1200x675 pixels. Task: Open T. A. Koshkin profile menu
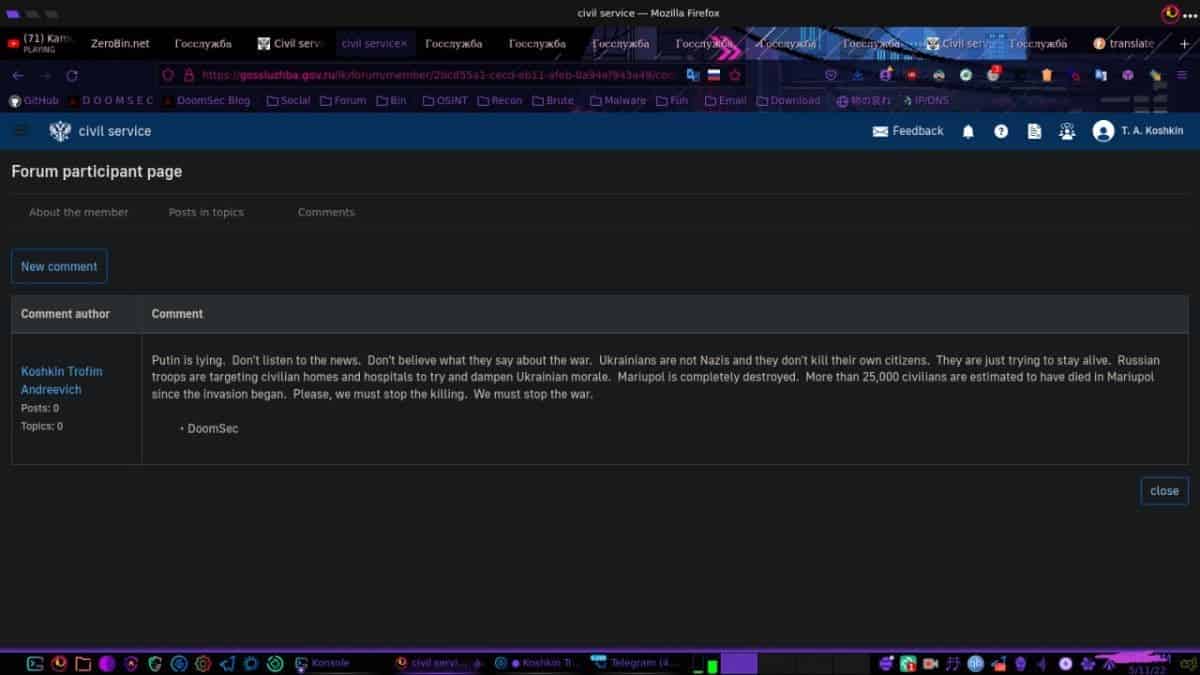1138,131
